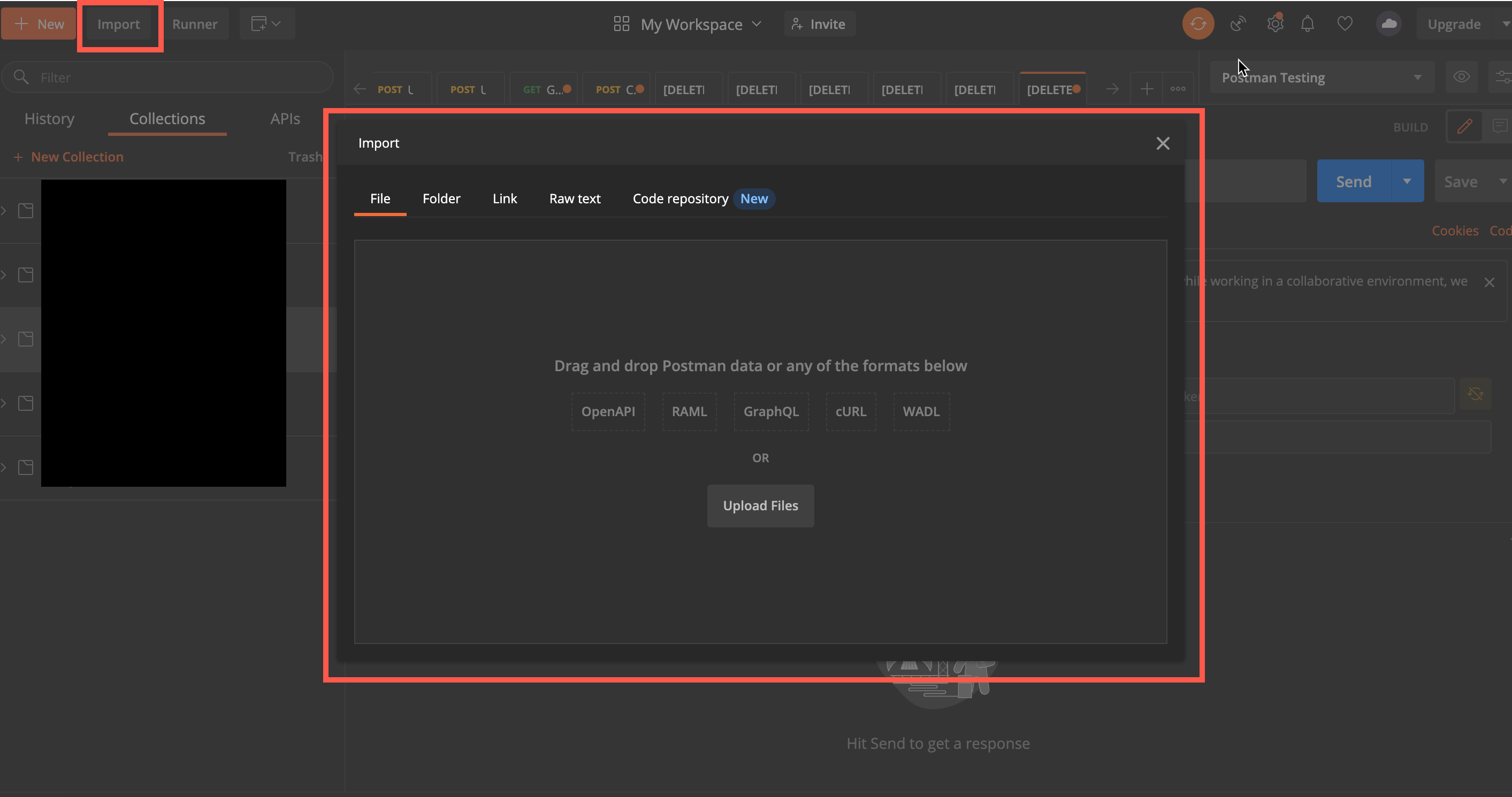
Task: Click the OpenAPI format label
Action: click(x=608, y=411)
